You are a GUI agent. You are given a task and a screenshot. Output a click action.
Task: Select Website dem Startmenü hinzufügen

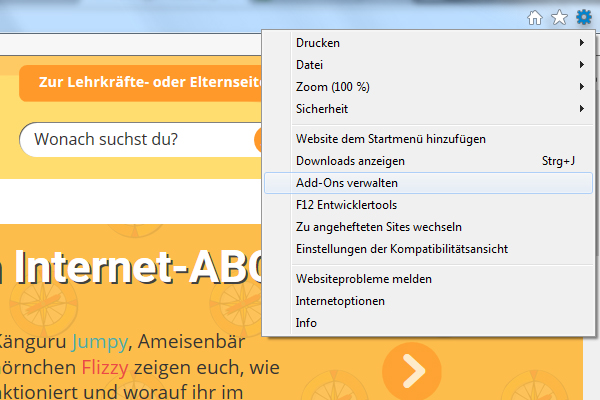click(390, 139)
